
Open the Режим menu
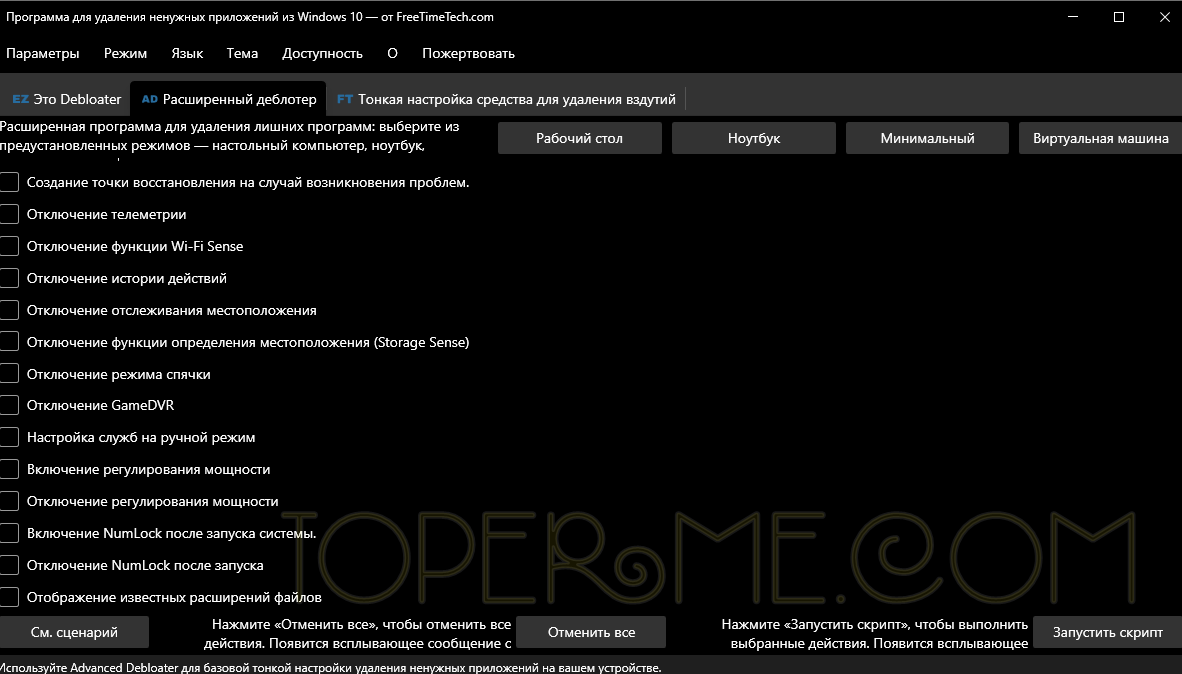coord(125,54)
